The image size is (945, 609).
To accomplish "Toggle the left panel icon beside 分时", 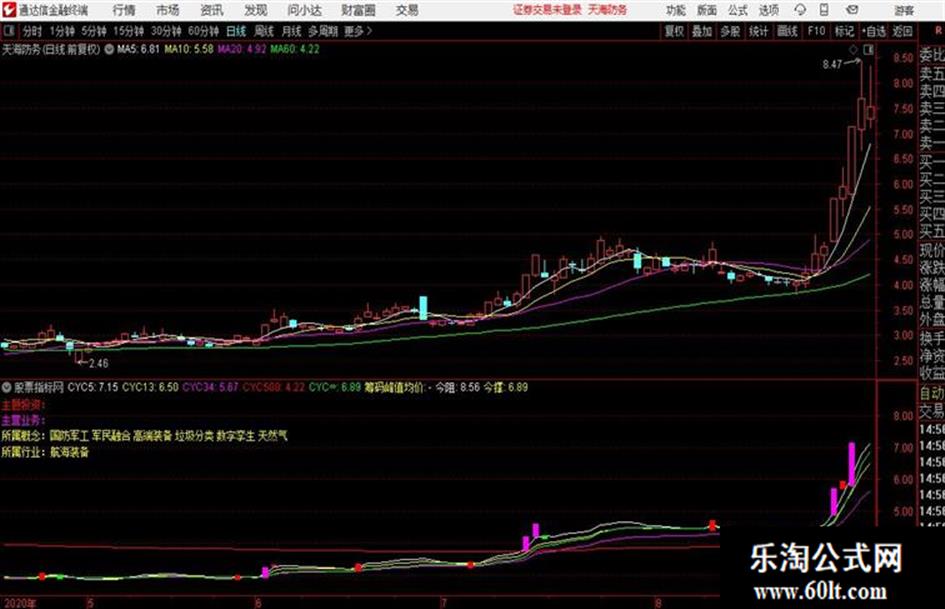I will (8, 31).
